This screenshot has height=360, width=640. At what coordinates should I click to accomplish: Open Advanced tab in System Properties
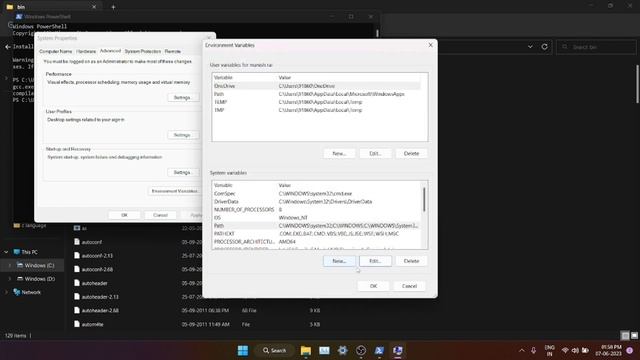click(110, 51)
